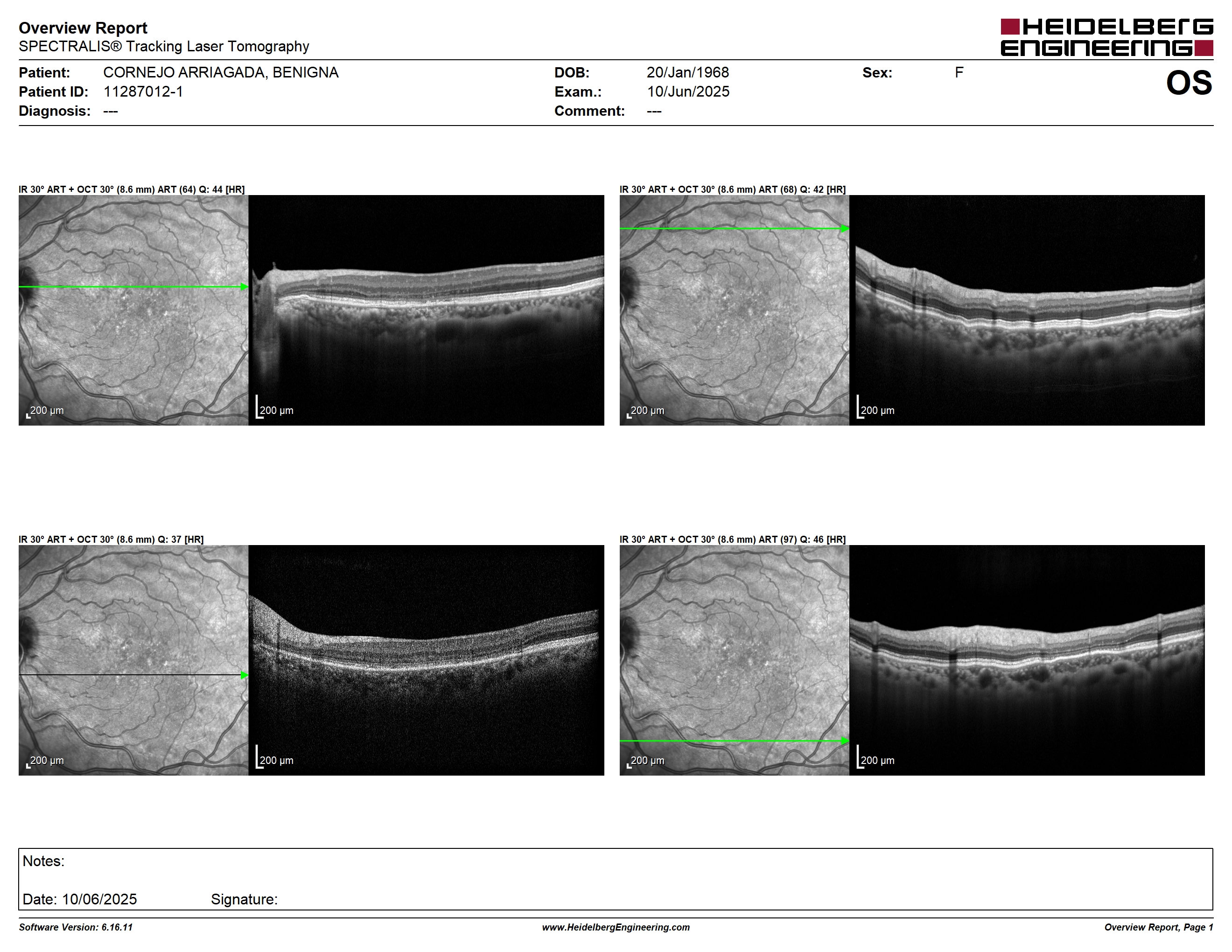This screenshot has height=952, width=1232.
Task: Click the DOB value 20/Jan/1968
Action: (688, 72)
